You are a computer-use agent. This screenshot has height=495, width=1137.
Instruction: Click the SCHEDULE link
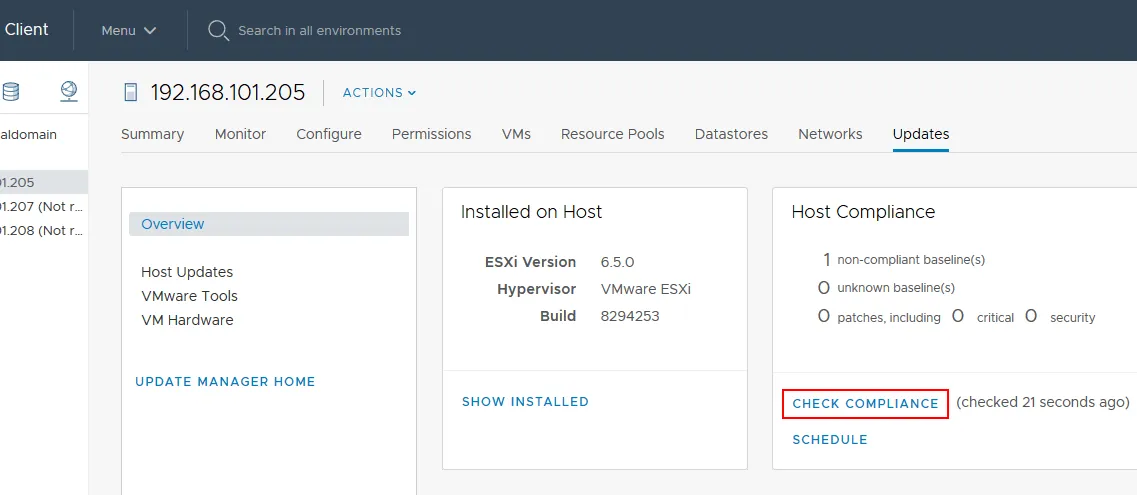pos(830,440)
